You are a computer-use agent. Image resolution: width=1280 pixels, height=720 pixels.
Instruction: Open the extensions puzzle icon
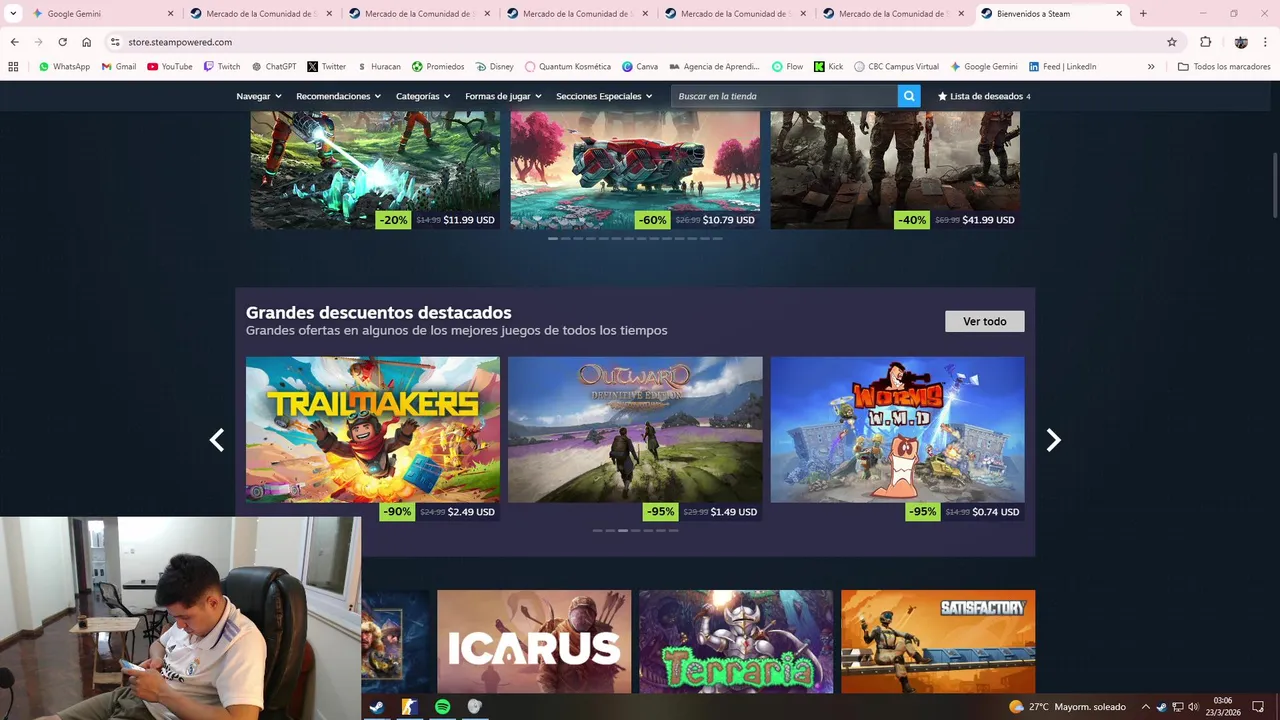[1205, 42]
